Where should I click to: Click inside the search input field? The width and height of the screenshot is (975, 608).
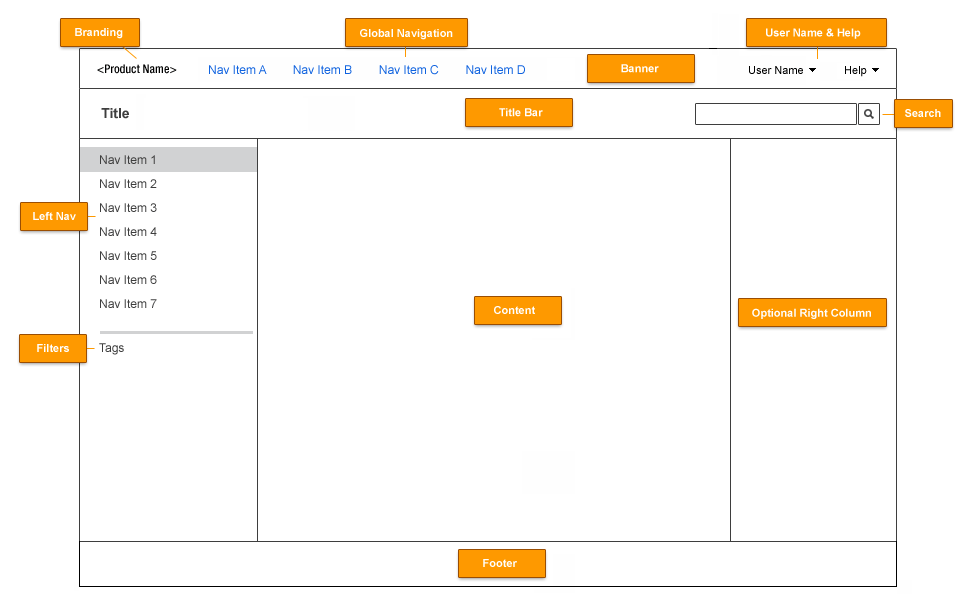[x=775, y=114]
